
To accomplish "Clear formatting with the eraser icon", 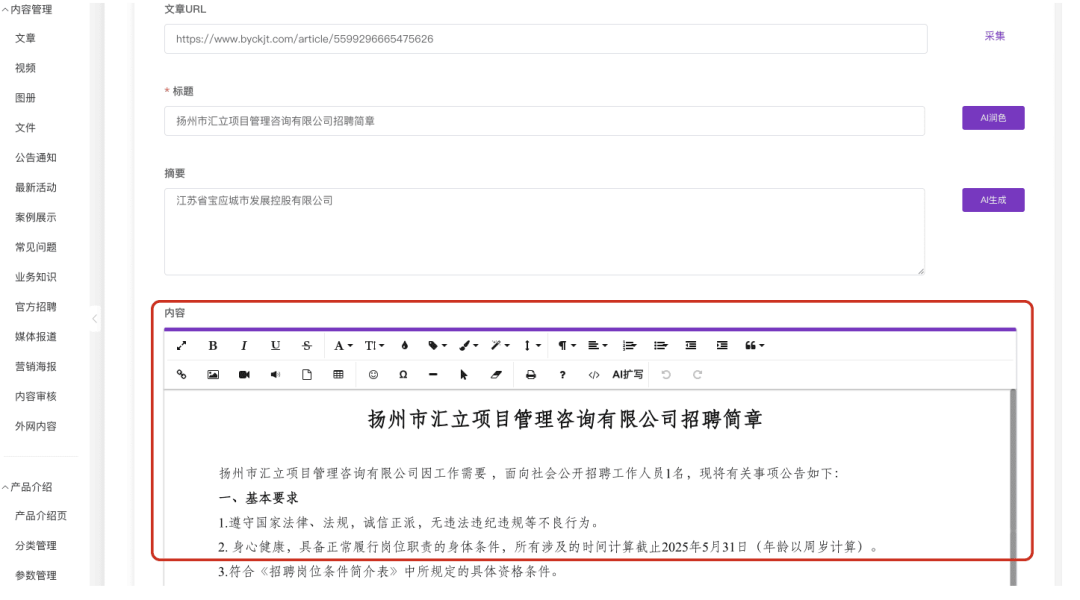I will [x=496, y=375].
